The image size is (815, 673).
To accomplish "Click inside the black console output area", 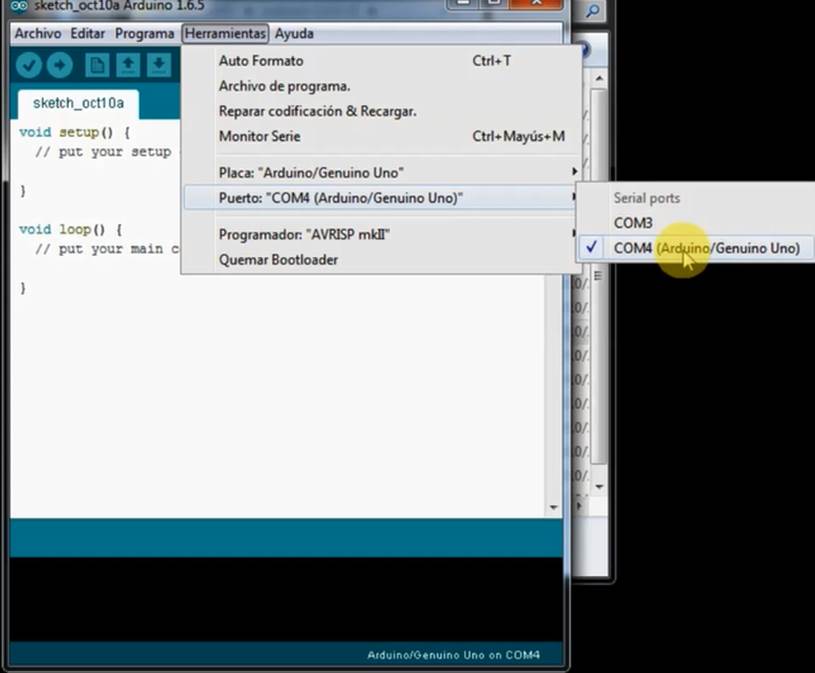I will point(286,599).
